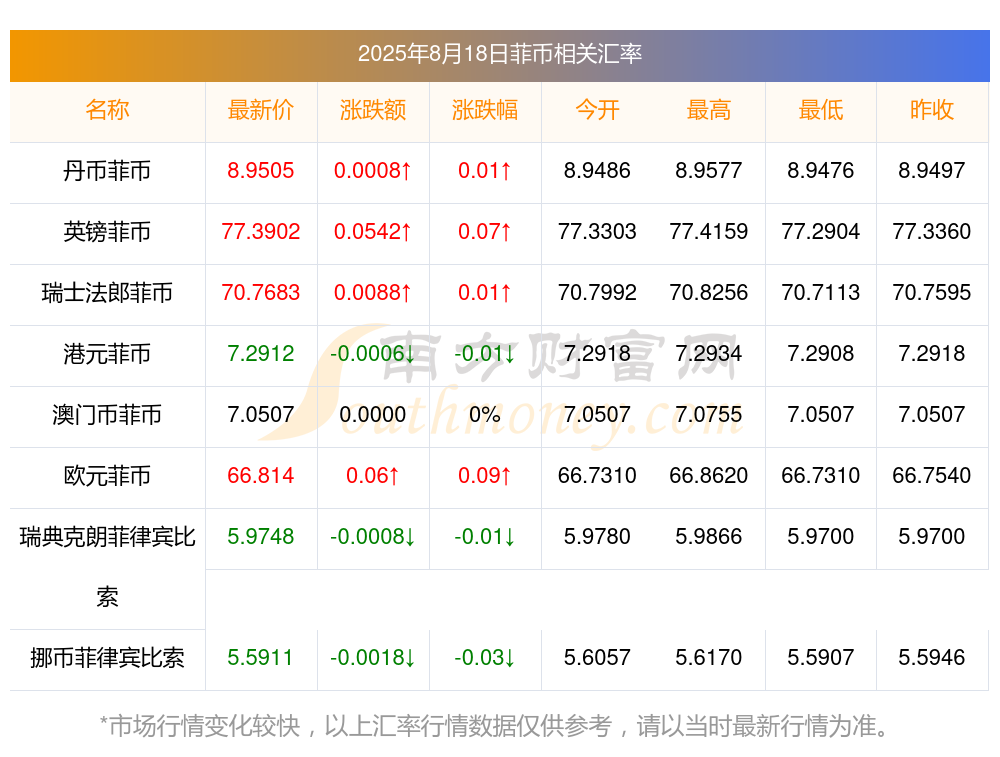The height and width of the screenshot is (757, 1000).
Task: Select the 涨跌幅 column header
Action: [485, 110]
